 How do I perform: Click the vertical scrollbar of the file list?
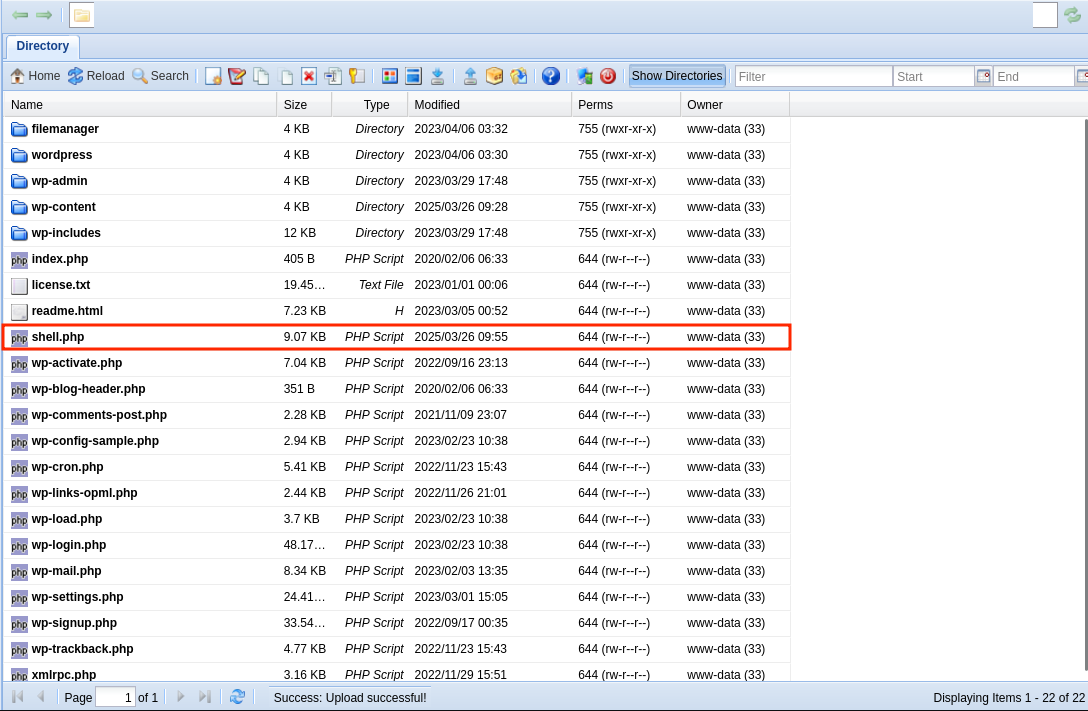pyautogui.click(x=1085, y=395)
